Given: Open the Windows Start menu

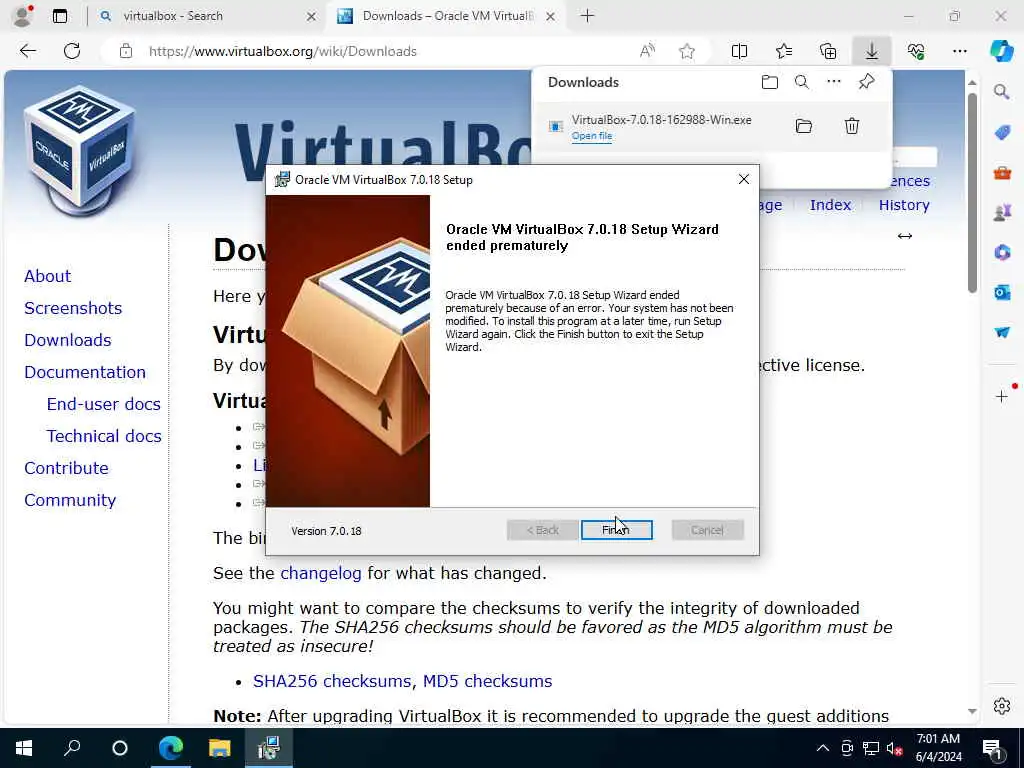Looking at the screenshot, I should click(x=24, y=748).
